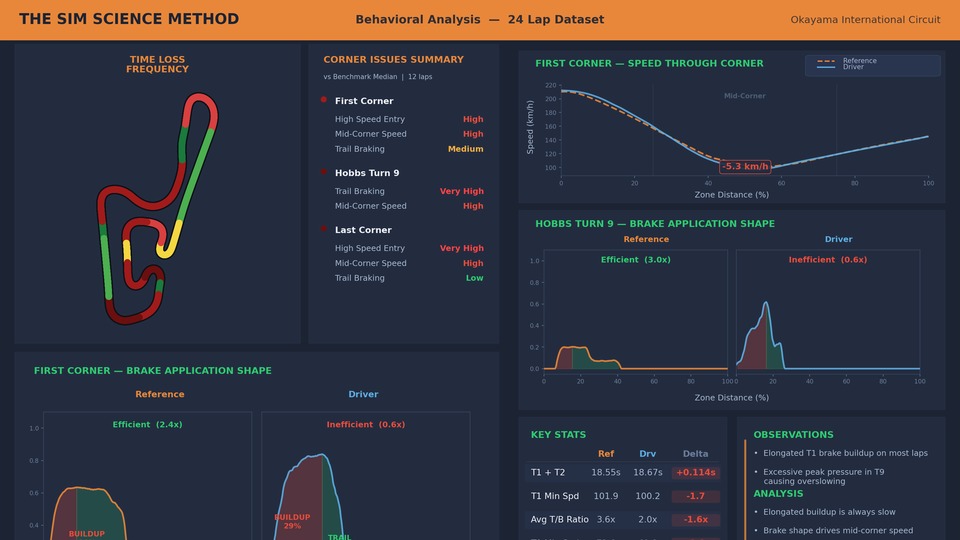Click the 'Low' Trail Braking rating
Screen dimensions: 960x540
[x=474, y=278]
